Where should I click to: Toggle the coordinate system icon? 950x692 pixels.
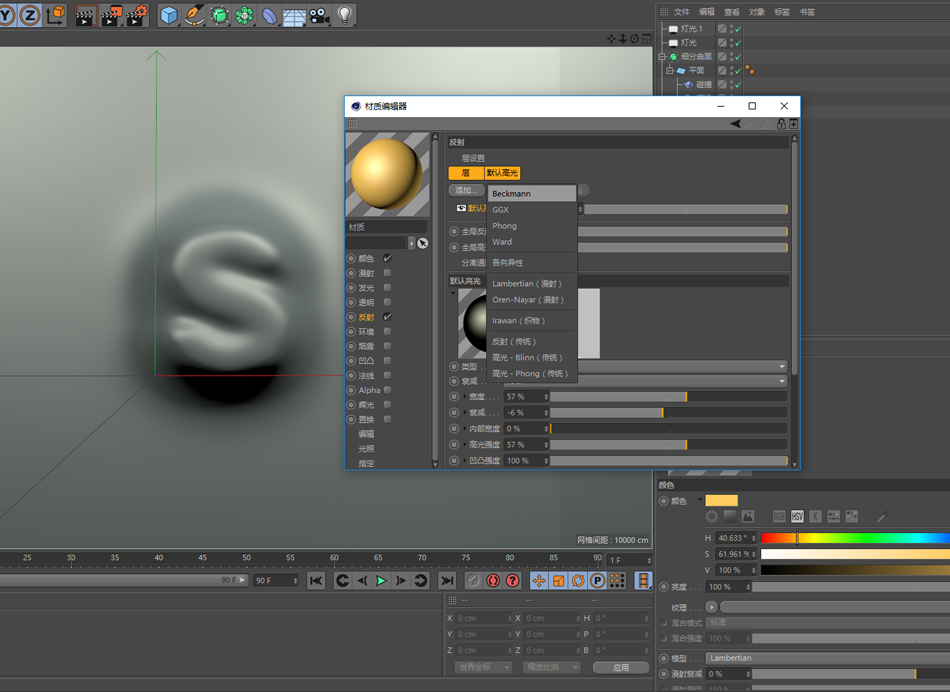[x=55, y=15]
